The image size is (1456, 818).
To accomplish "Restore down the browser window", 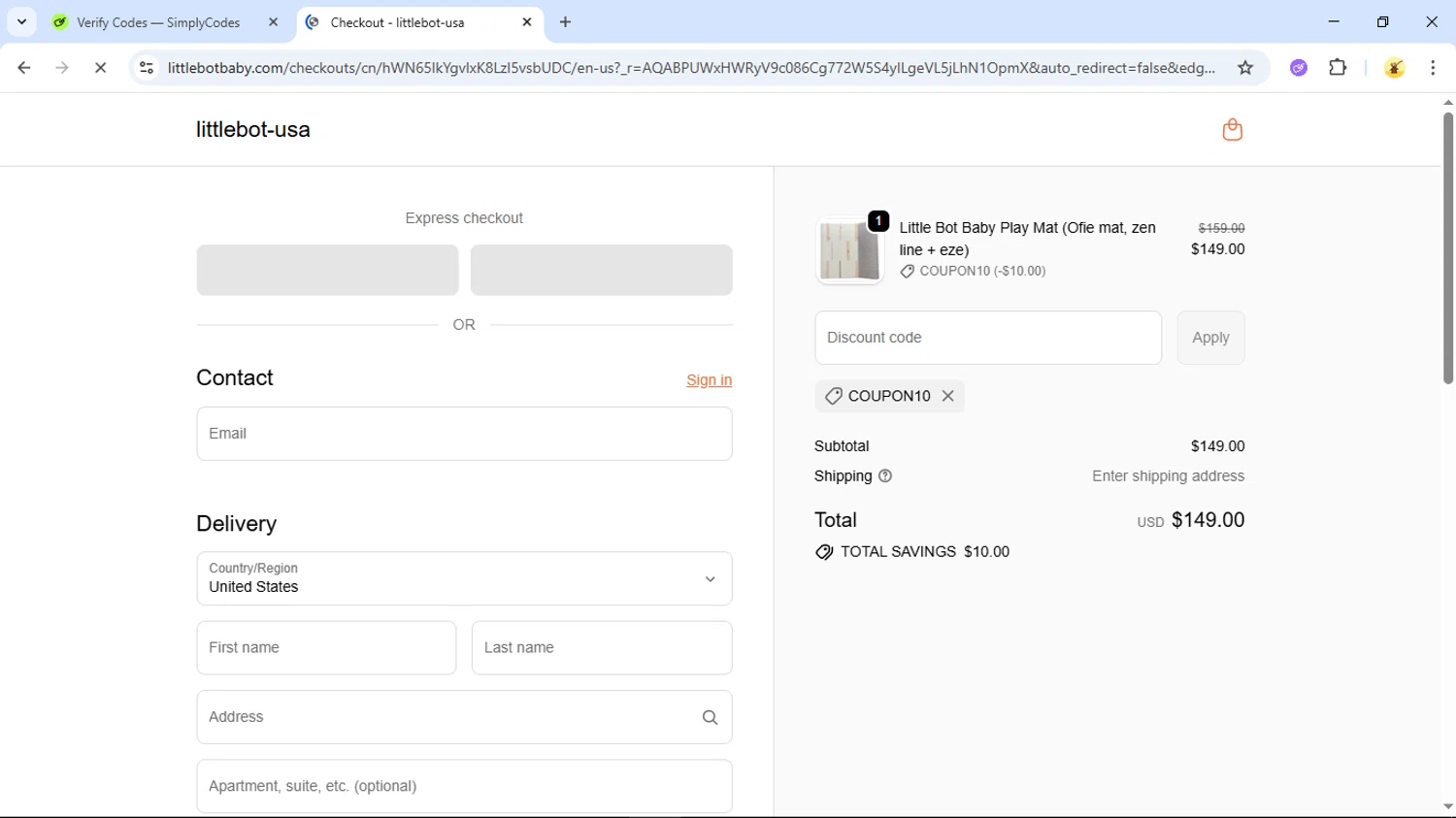I will click(1383, 22).
